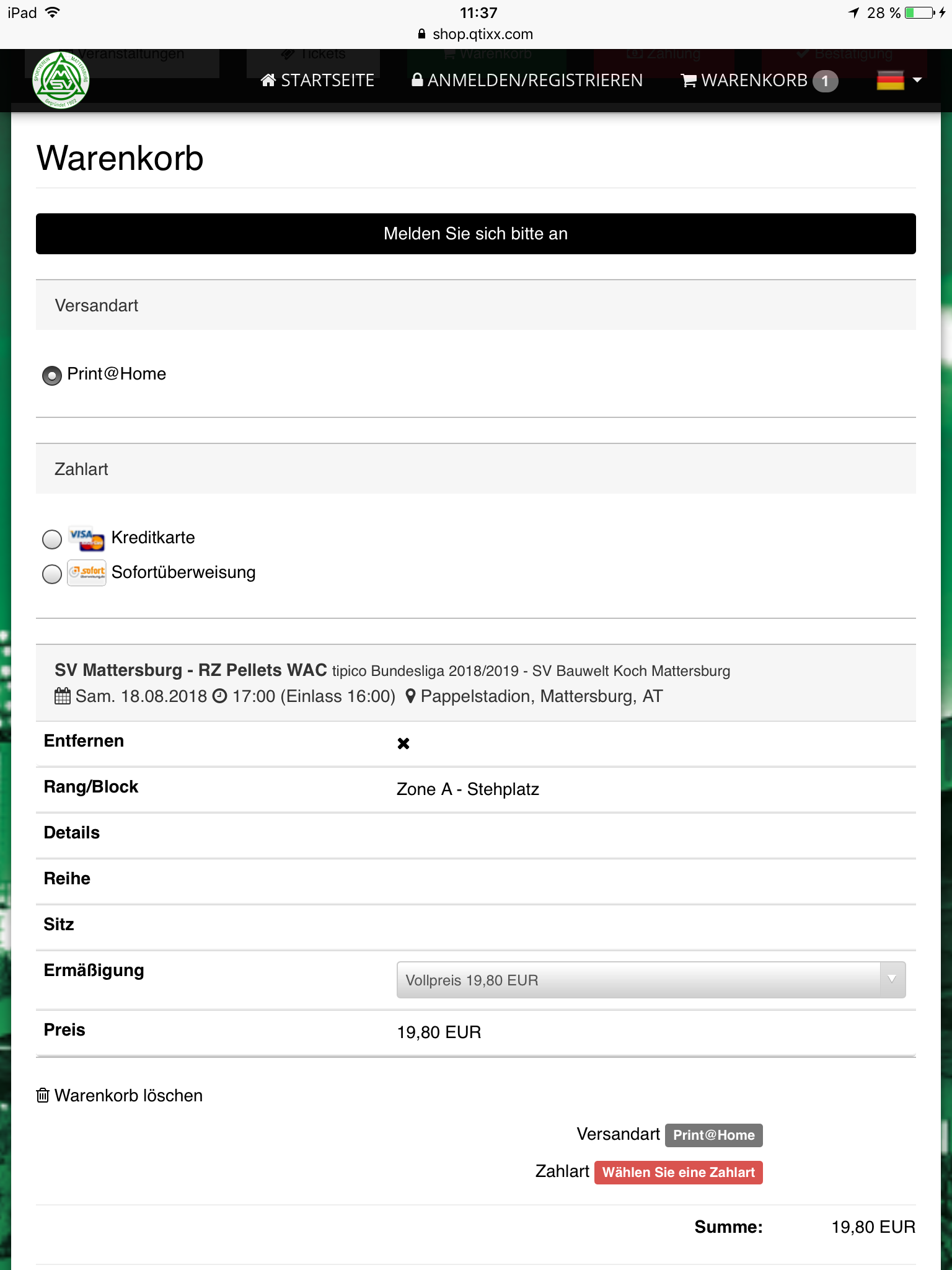Click the clock icon next to 17:00
This screenshot has height=1270, width=952.
220,696
